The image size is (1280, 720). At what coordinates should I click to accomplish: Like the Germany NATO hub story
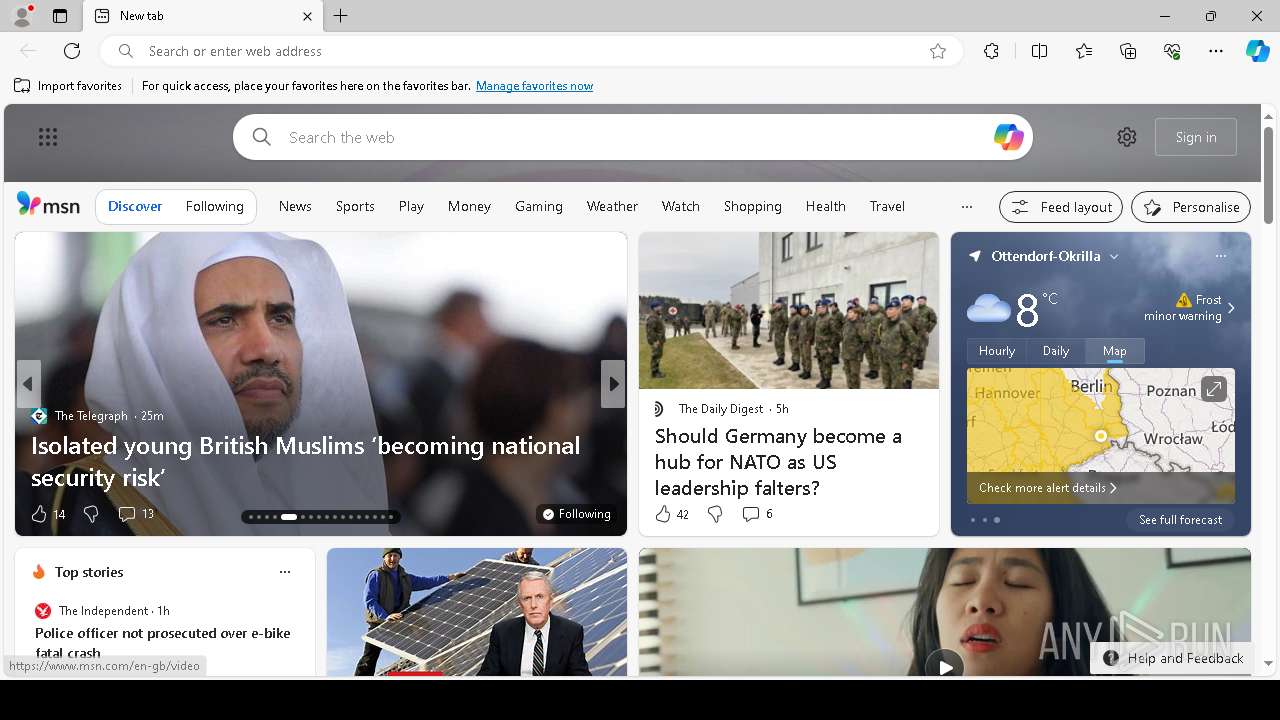tap(663, 514)
